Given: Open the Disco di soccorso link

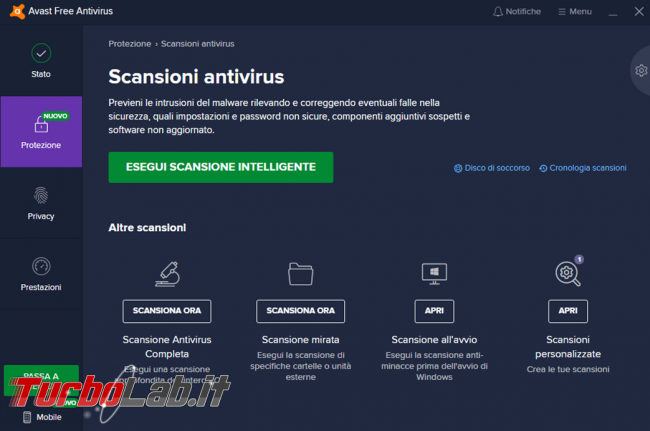Looking at the screenshot, I should pyautogui.click(x=492, y=168).
